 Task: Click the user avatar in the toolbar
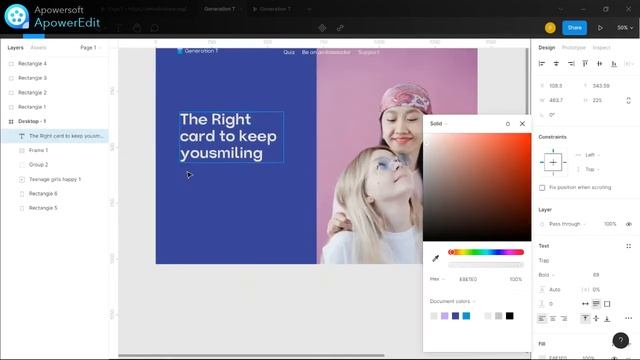click(550, 28)
